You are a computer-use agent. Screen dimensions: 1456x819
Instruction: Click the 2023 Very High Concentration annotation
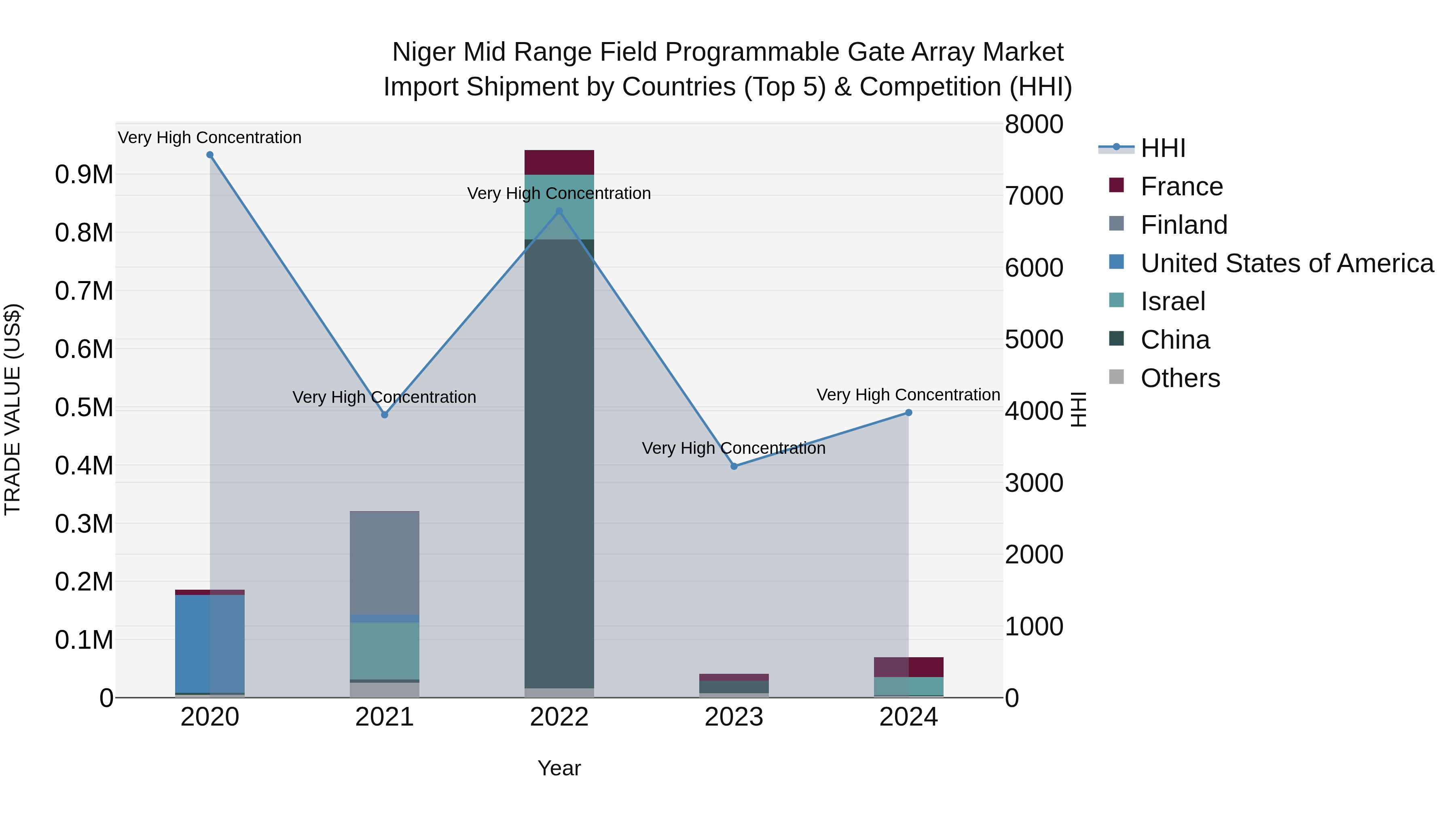pyautogui.click(x=734, y=448)
